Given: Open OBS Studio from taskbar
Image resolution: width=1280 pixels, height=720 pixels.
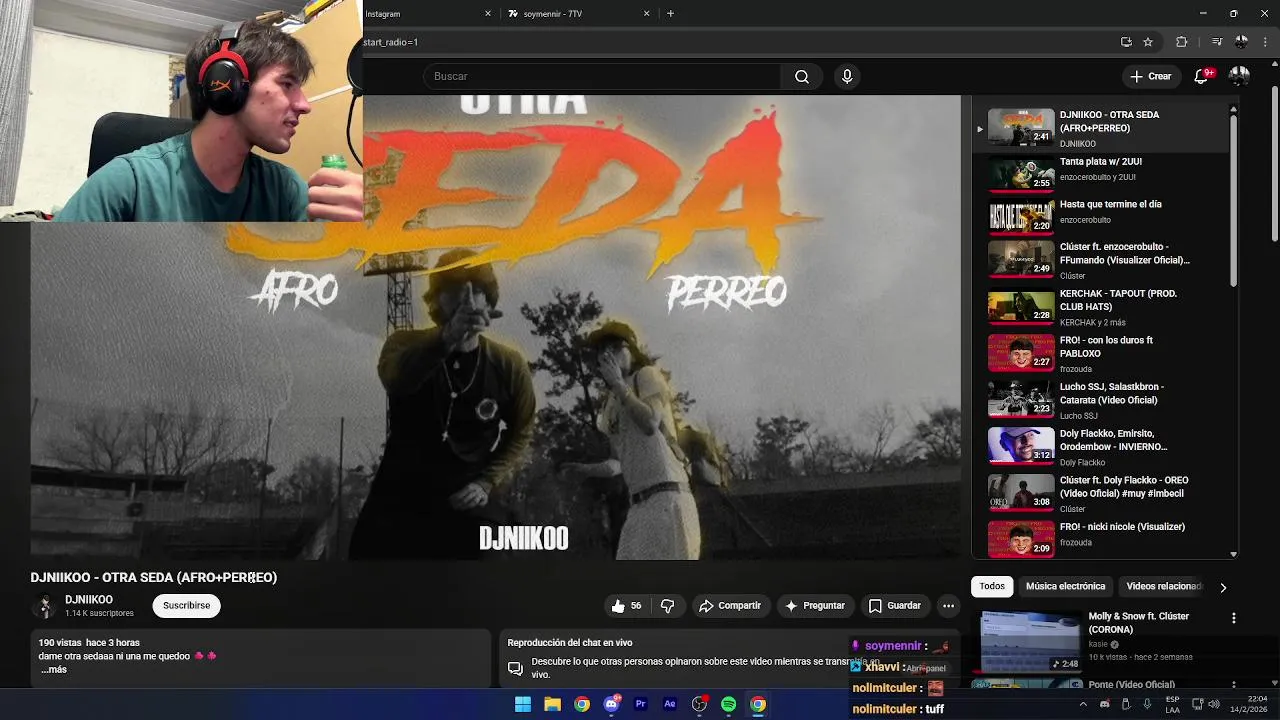Looking at the screenshot, I should [x=700, y=704].
